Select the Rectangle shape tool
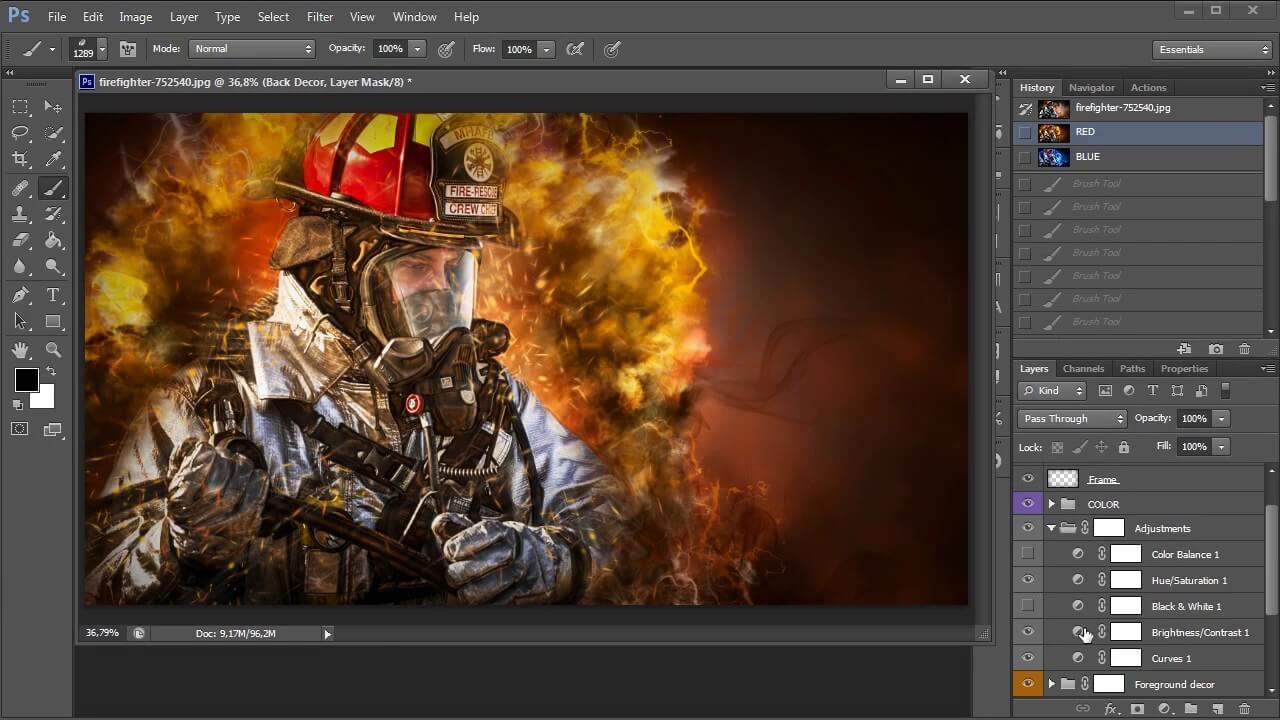Screen dimensions: 1280x720 pos(54,321)
